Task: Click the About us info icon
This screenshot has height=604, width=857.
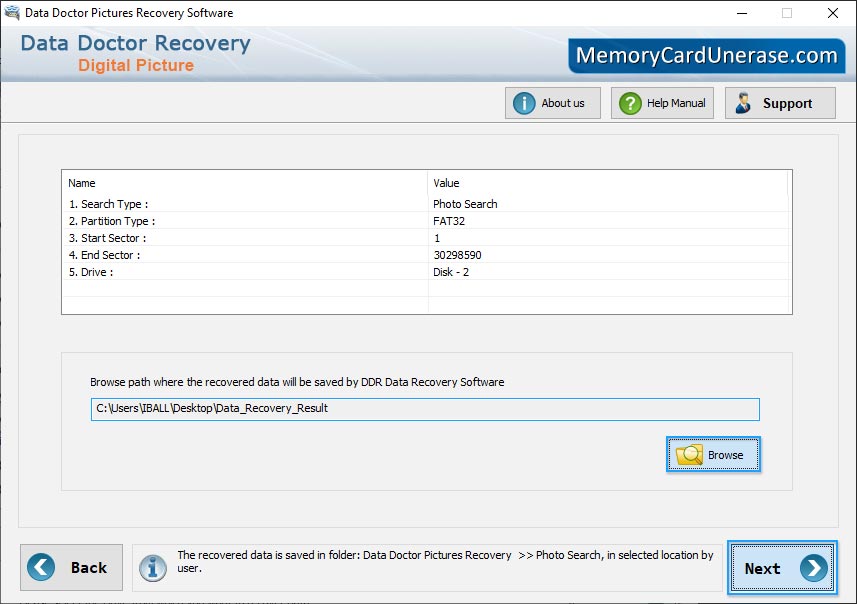Action: [524, 103]
